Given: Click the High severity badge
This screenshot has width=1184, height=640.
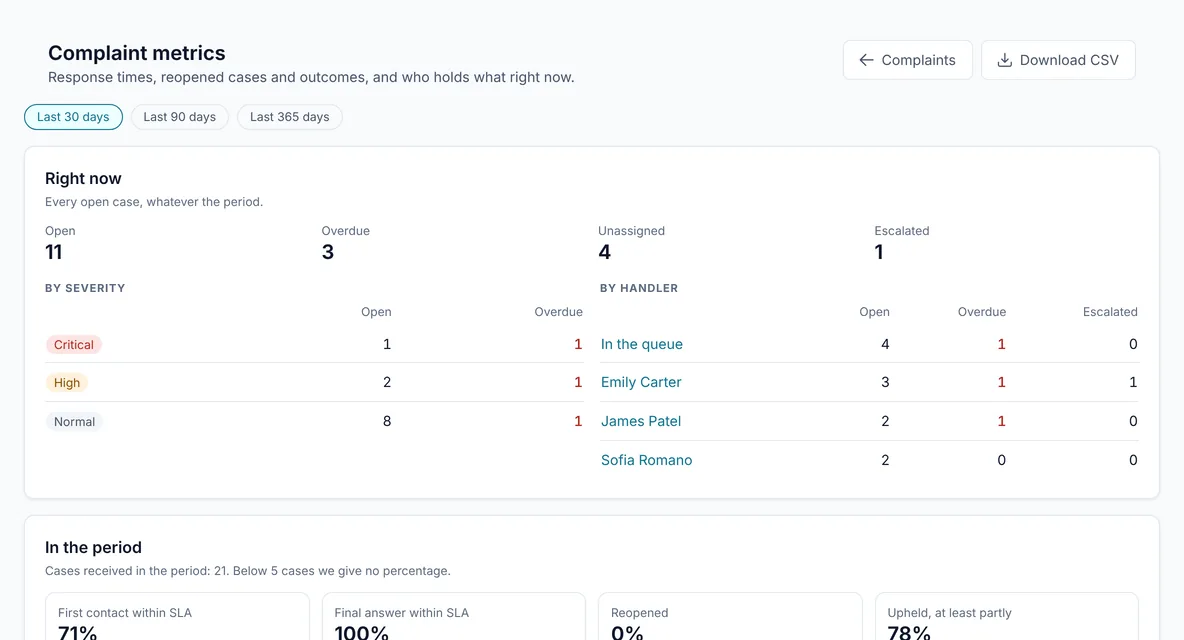Looking at the screenshot, I should (66, 383).
